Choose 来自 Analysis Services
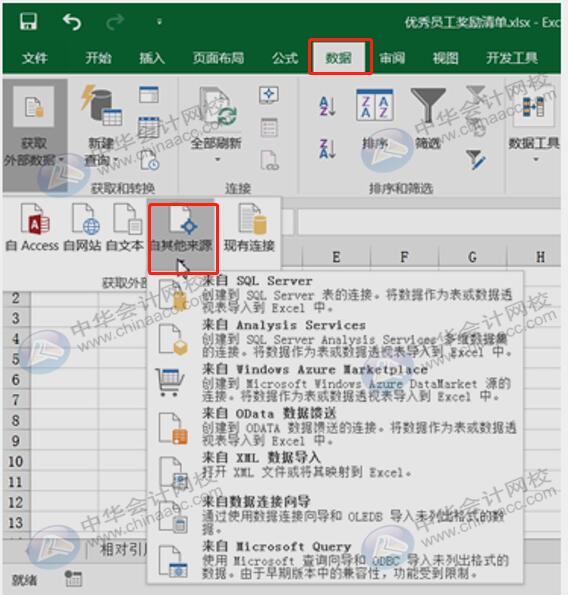 (335, 339)
